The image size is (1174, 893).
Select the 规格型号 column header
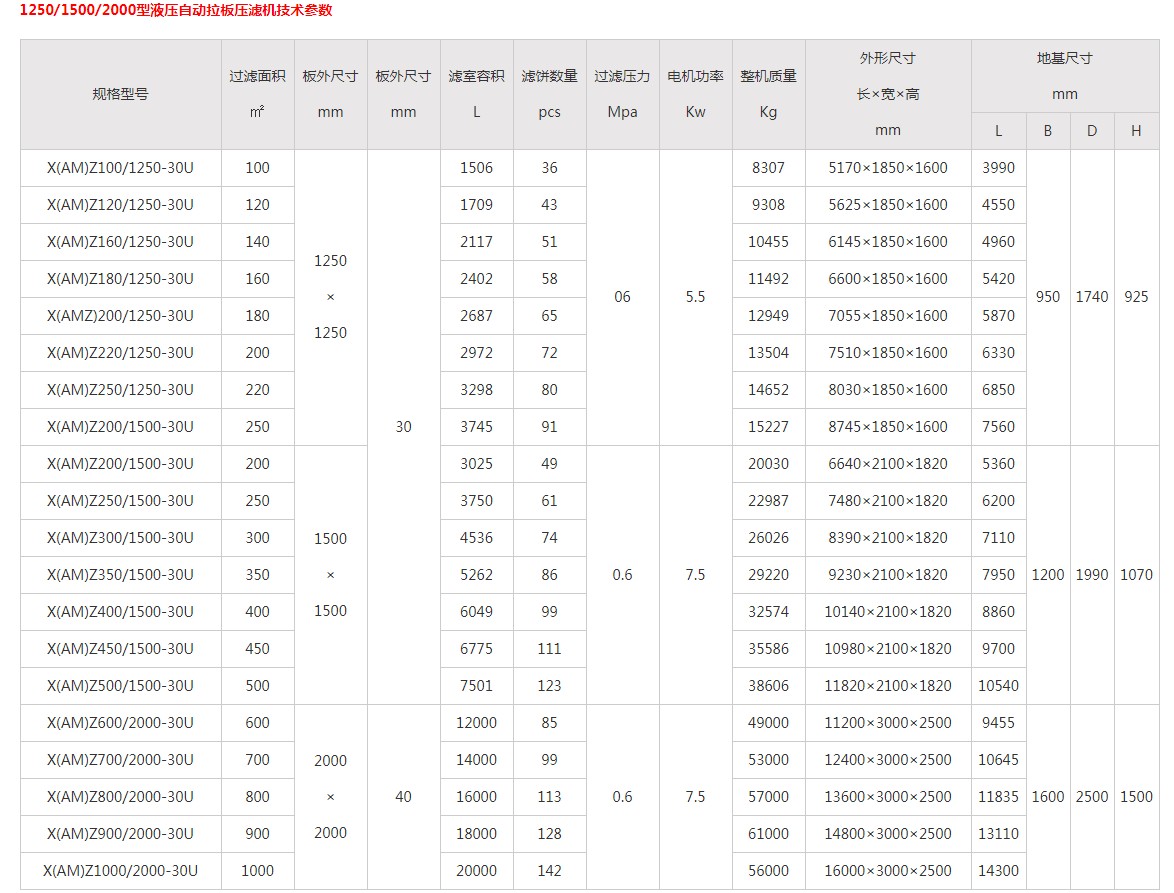[120, 95]
